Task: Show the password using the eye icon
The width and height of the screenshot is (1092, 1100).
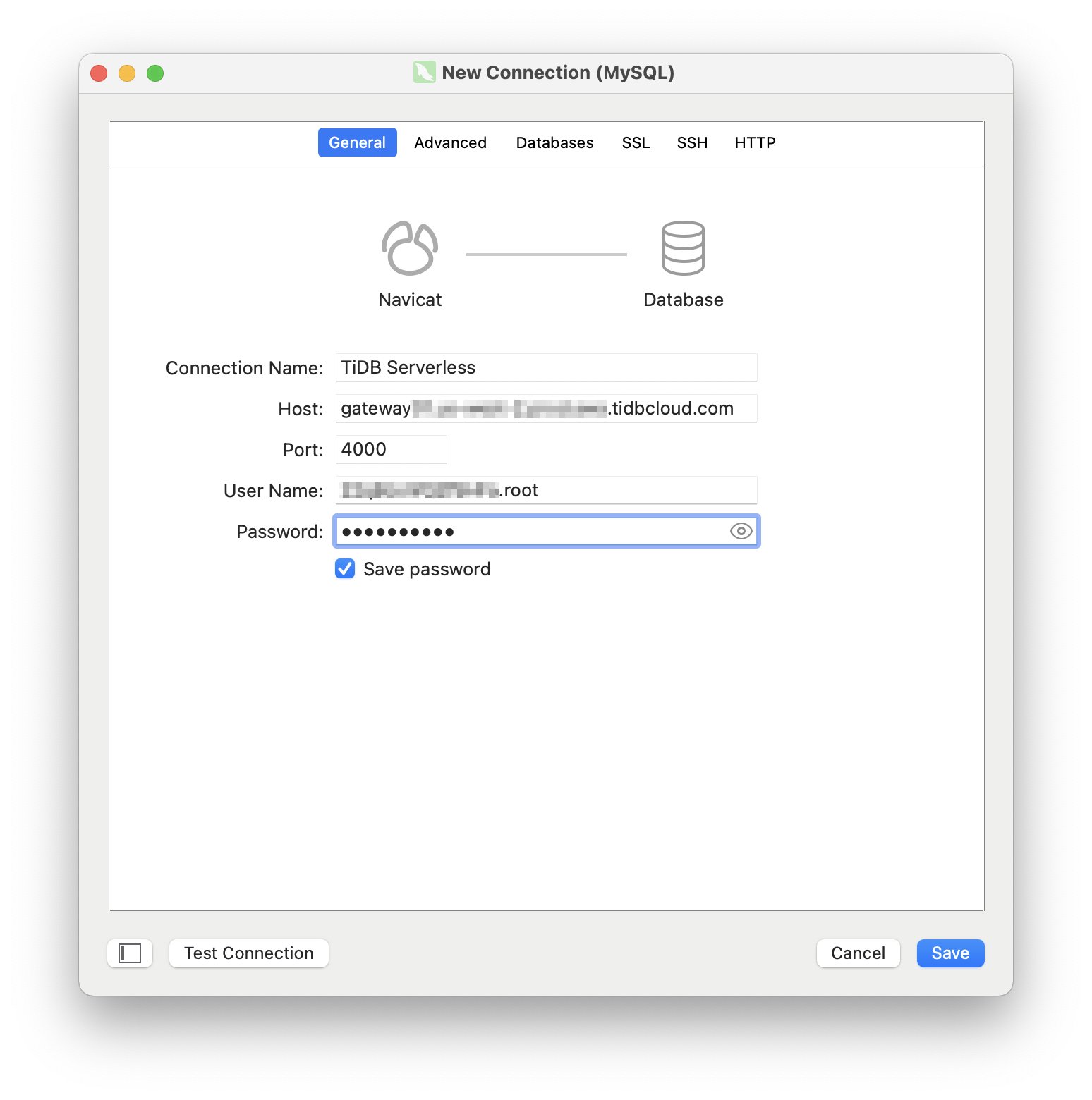Action: pos(740,531)
